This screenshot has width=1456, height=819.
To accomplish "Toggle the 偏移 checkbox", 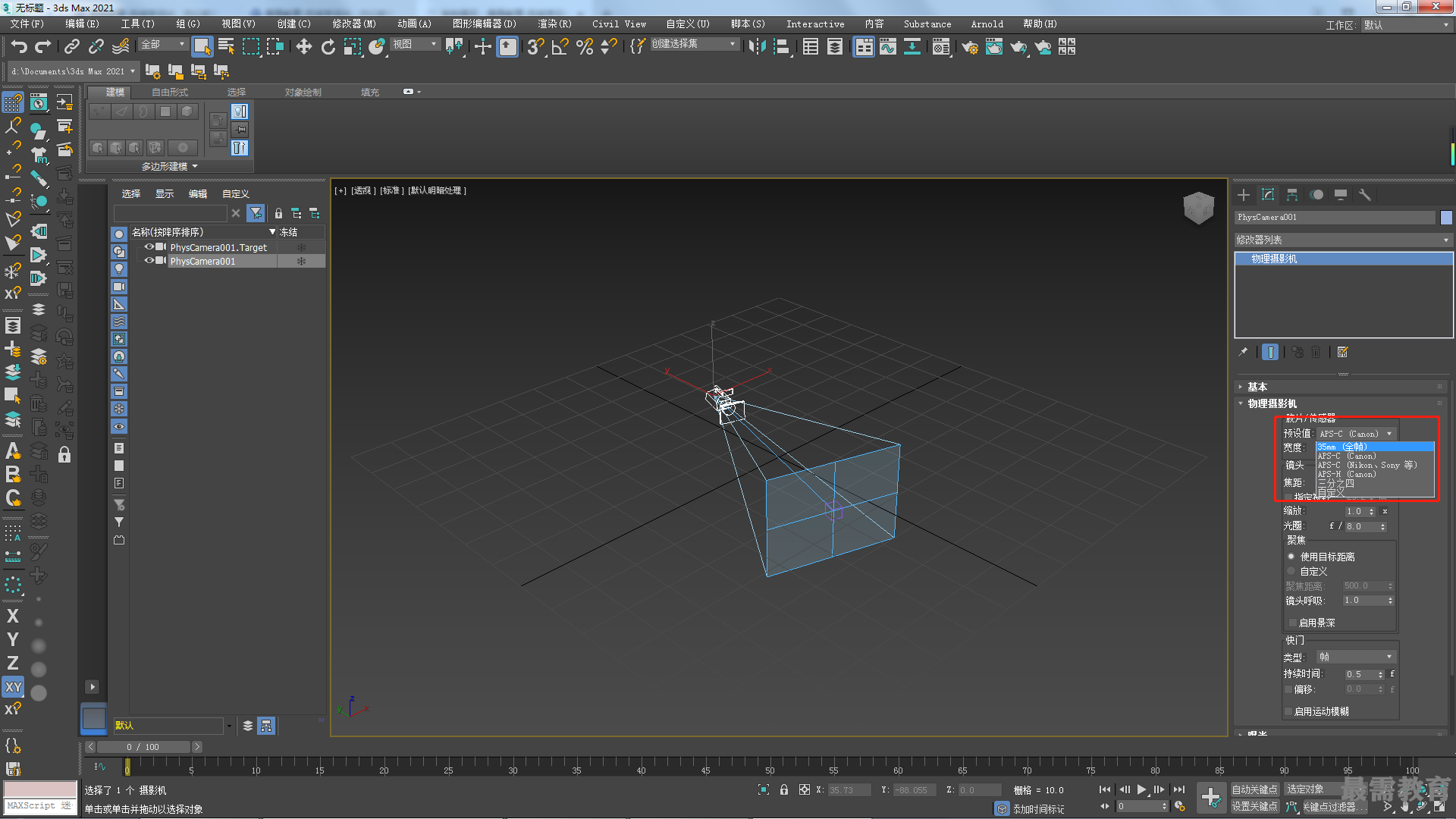I will (x=1288, y=689).
